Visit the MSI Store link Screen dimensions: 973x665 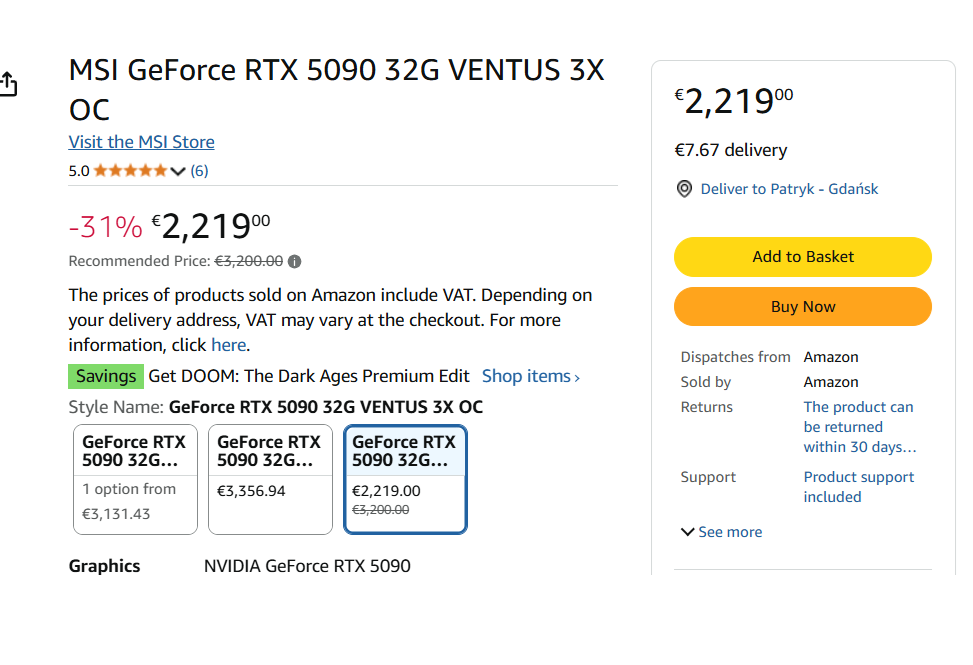pyautogui.click(x=141, y=142)
